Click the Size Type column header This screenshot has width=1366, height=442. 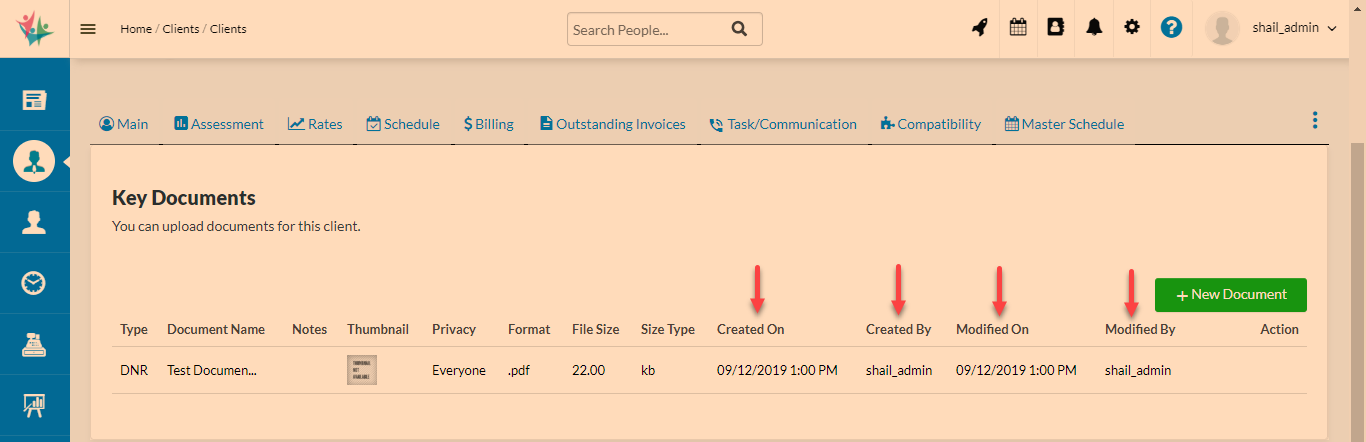pyautogui.click(x=668, y=329)
